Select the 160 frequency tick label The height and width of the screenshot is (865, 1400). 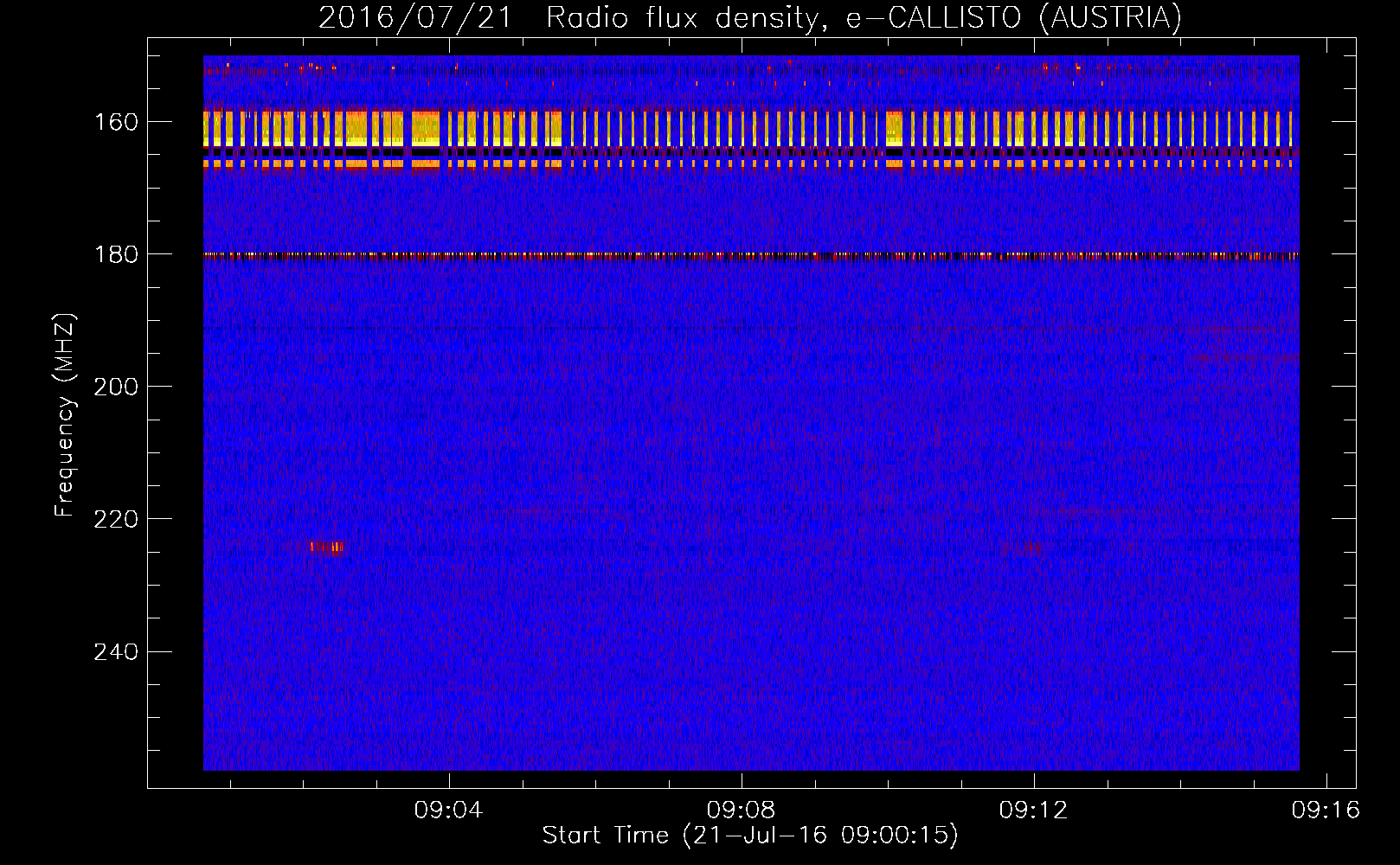[117, 122]
